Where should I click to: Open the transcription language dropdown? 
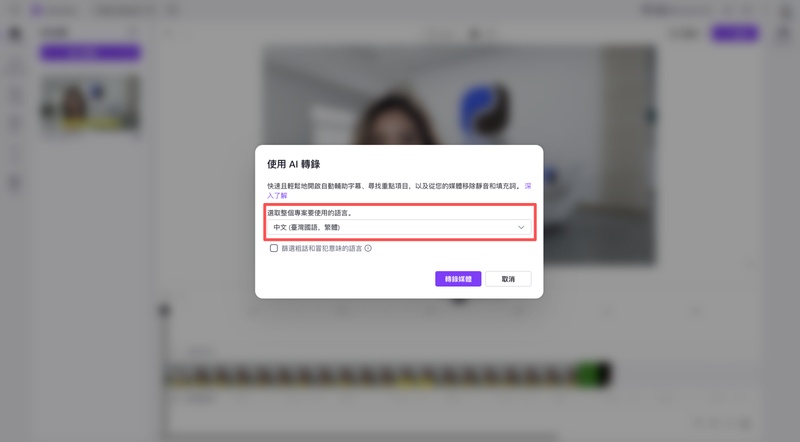coord(399,227)
